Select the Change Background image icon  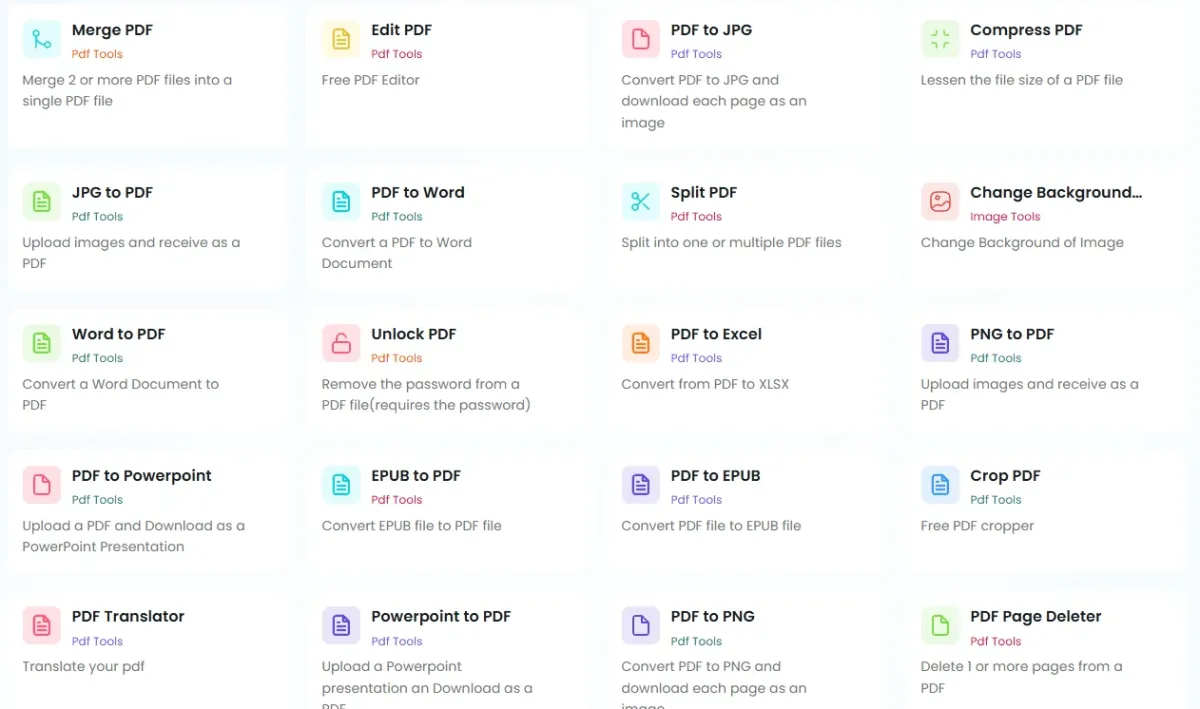[x=940, y=202]
